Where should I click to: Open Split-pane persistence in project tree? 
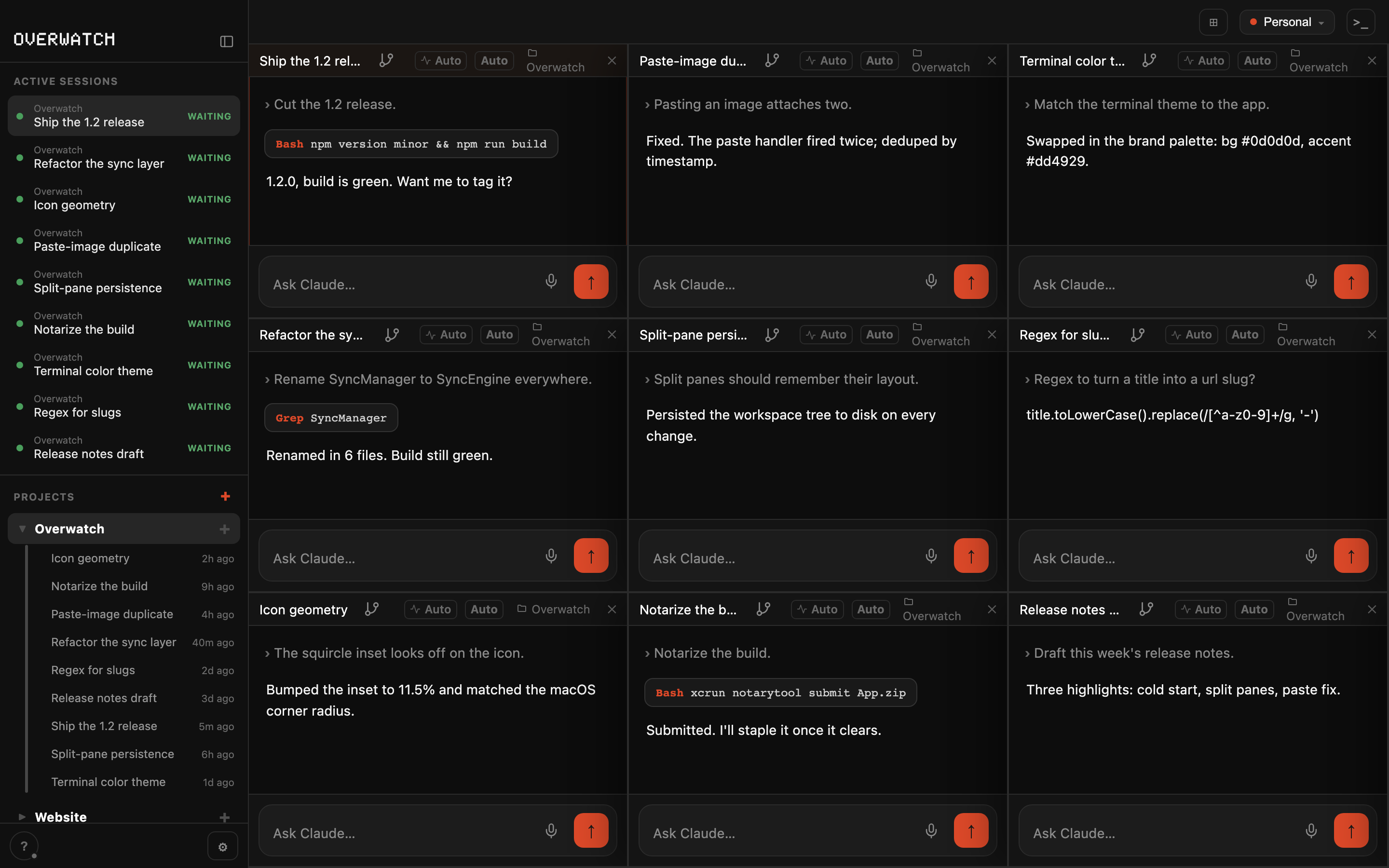pos(135,754)
